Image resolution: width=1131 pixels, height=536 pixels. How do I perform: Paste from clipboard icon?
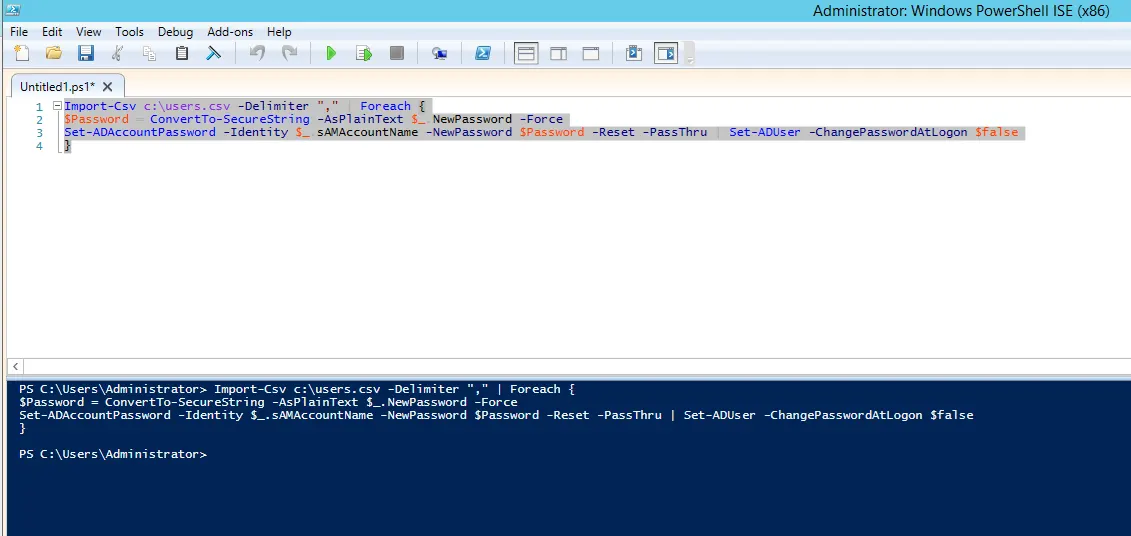[182, 53]
